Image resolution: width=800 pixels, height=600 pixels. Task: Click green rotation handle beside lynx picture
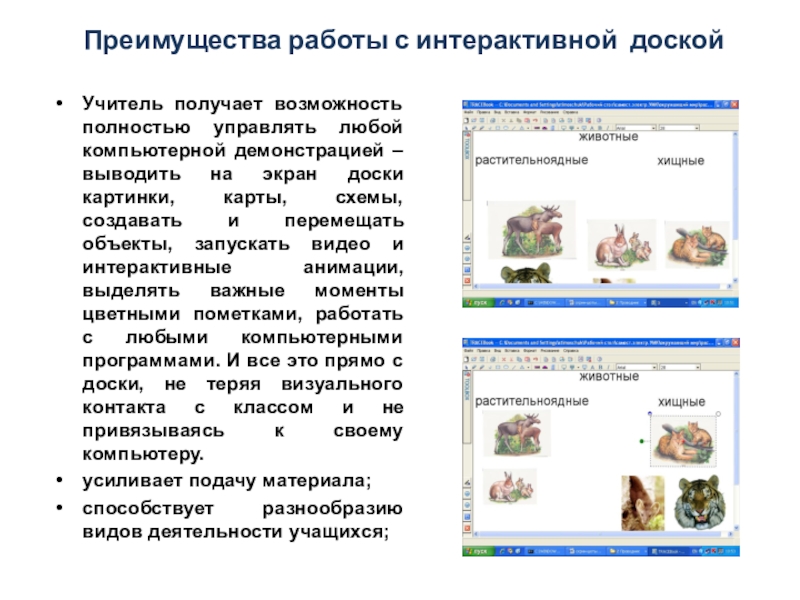pyautogui.click(x=641, y=441)
